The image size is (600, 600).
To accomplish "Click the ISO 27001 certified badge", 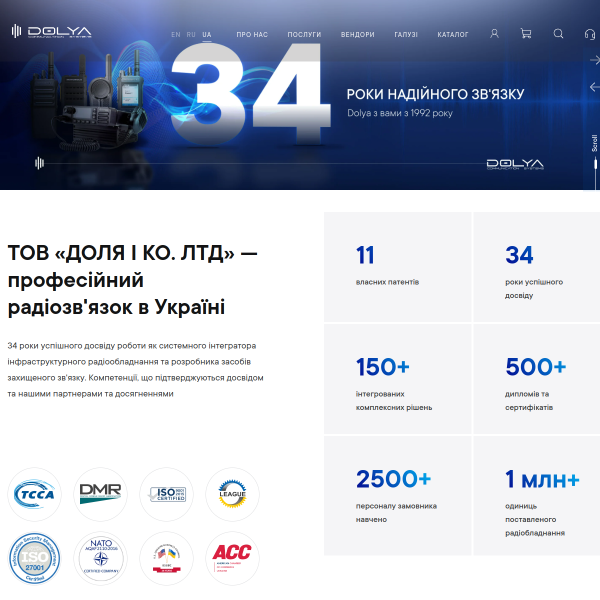I will 34,558.
